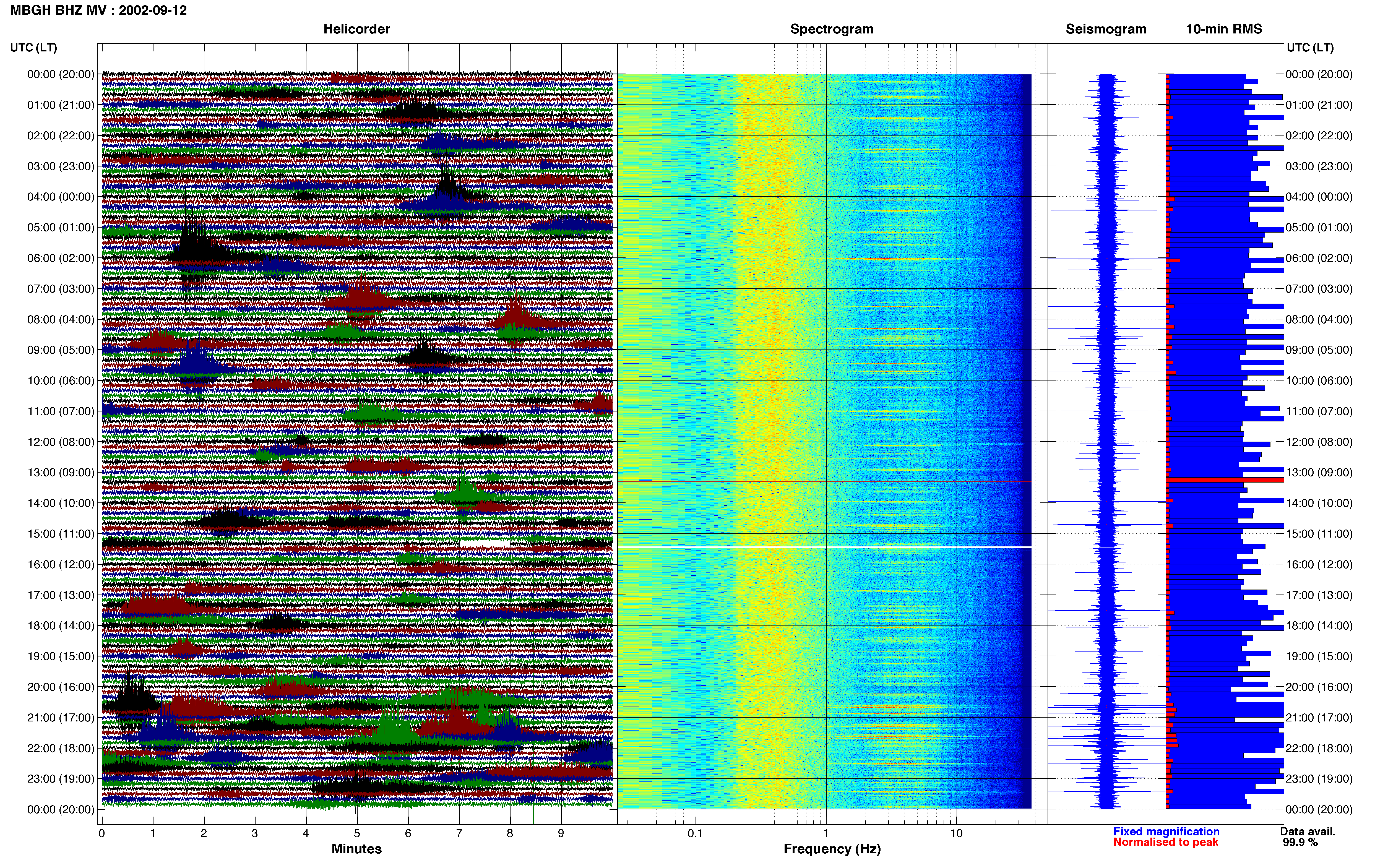The height and width of the screenshot is (868, 1388).
Task: Click the left '01:00 (21:00)' time label
Action: [x=60, y=105]
